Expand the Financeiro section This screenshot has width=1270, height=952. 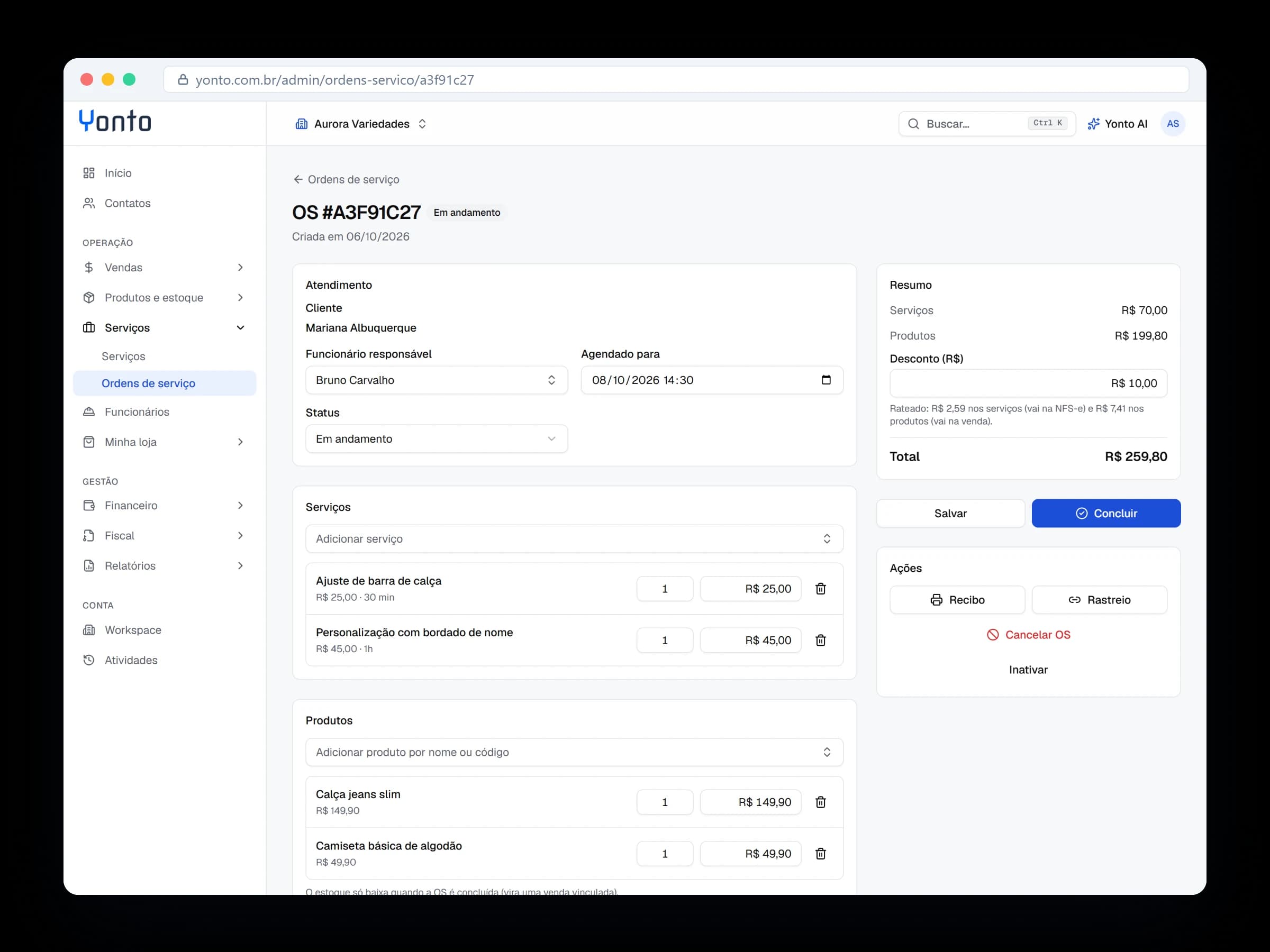coord(164,506)
